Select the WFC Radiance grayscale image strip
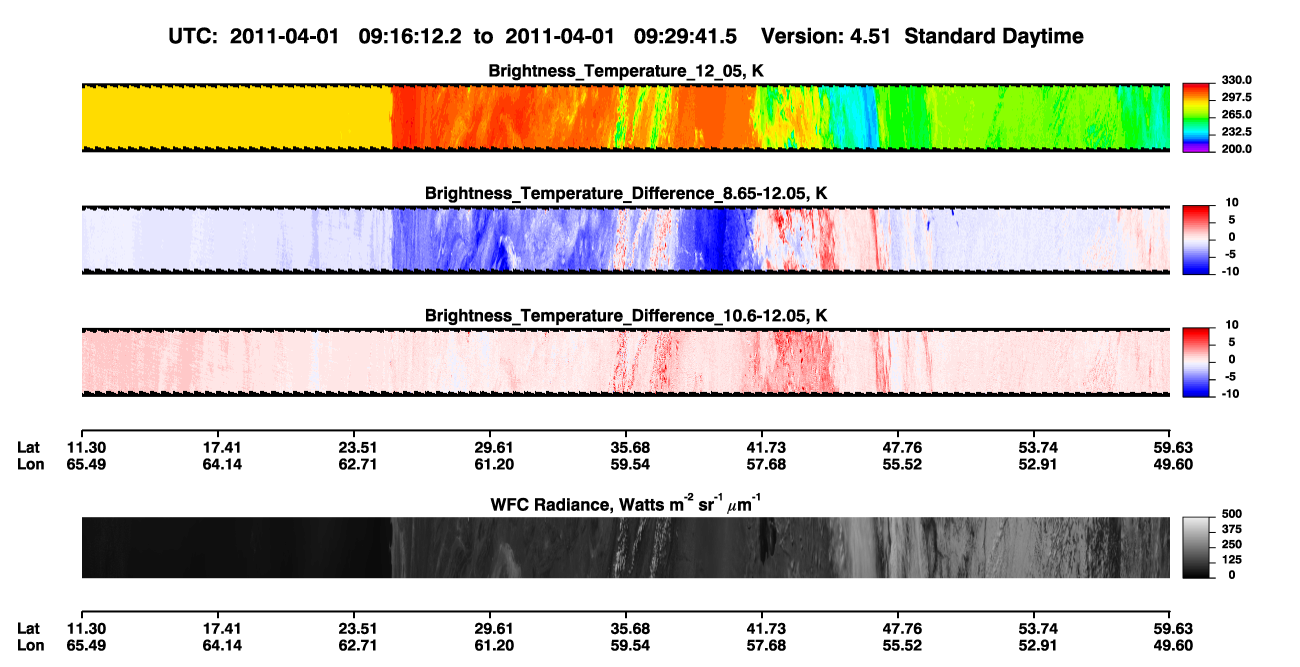 pos(625,547)
